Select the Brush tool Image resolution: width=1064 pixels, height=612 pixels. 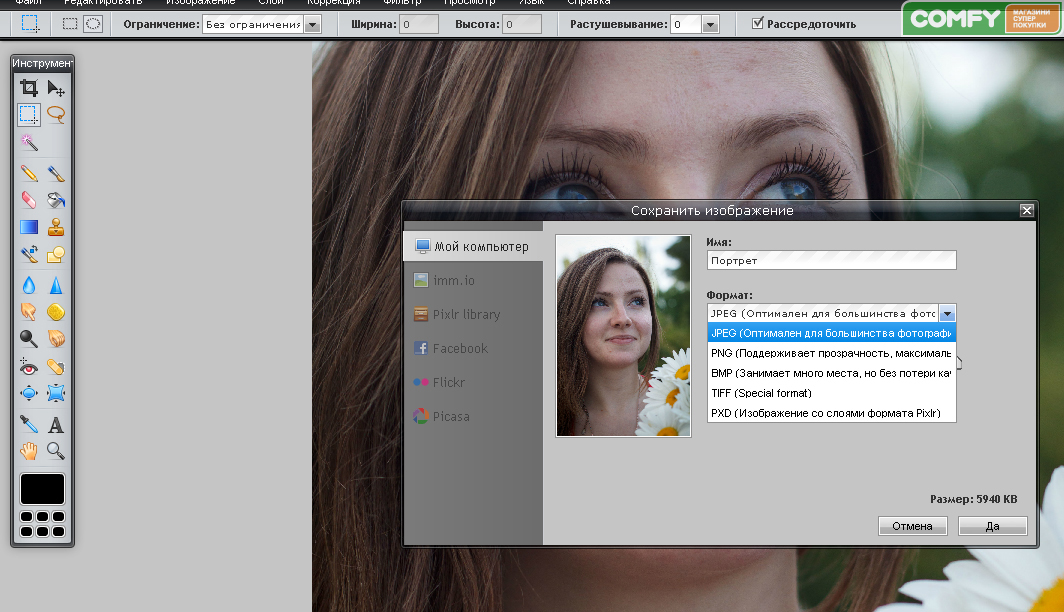56,173
